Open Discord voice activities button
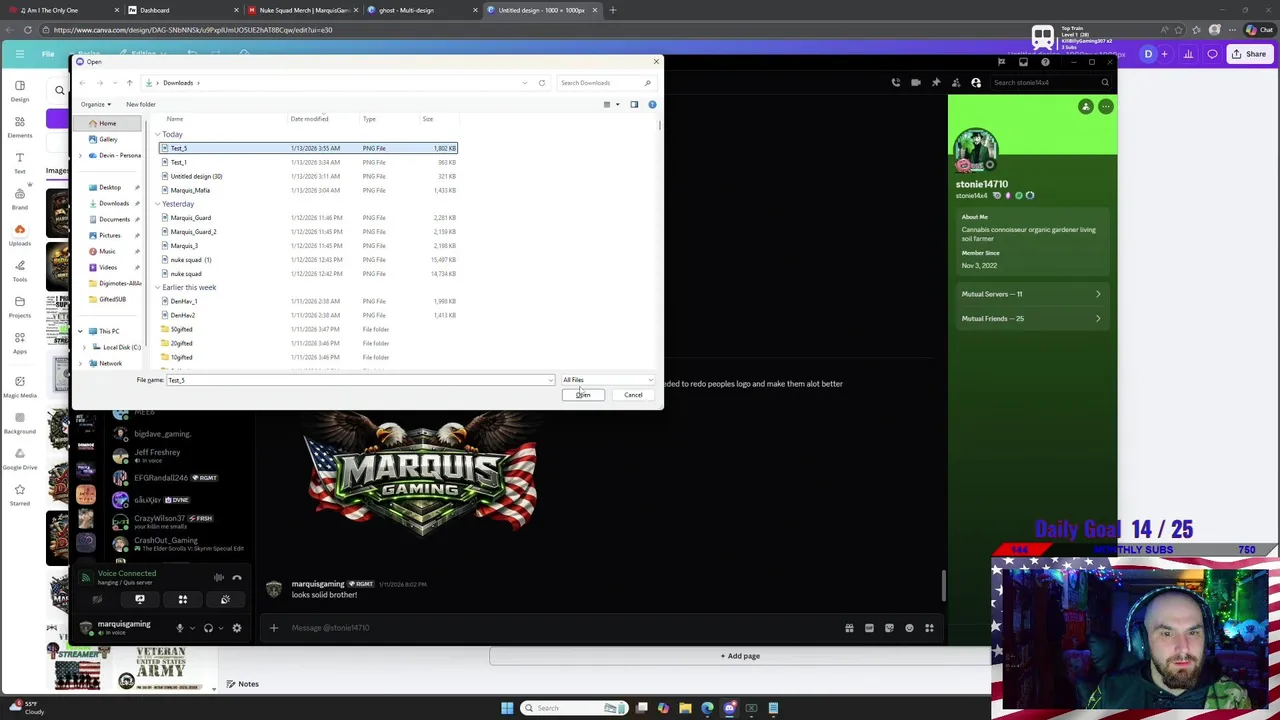Screen dimensions: 1280x720 tap(183, 600)
